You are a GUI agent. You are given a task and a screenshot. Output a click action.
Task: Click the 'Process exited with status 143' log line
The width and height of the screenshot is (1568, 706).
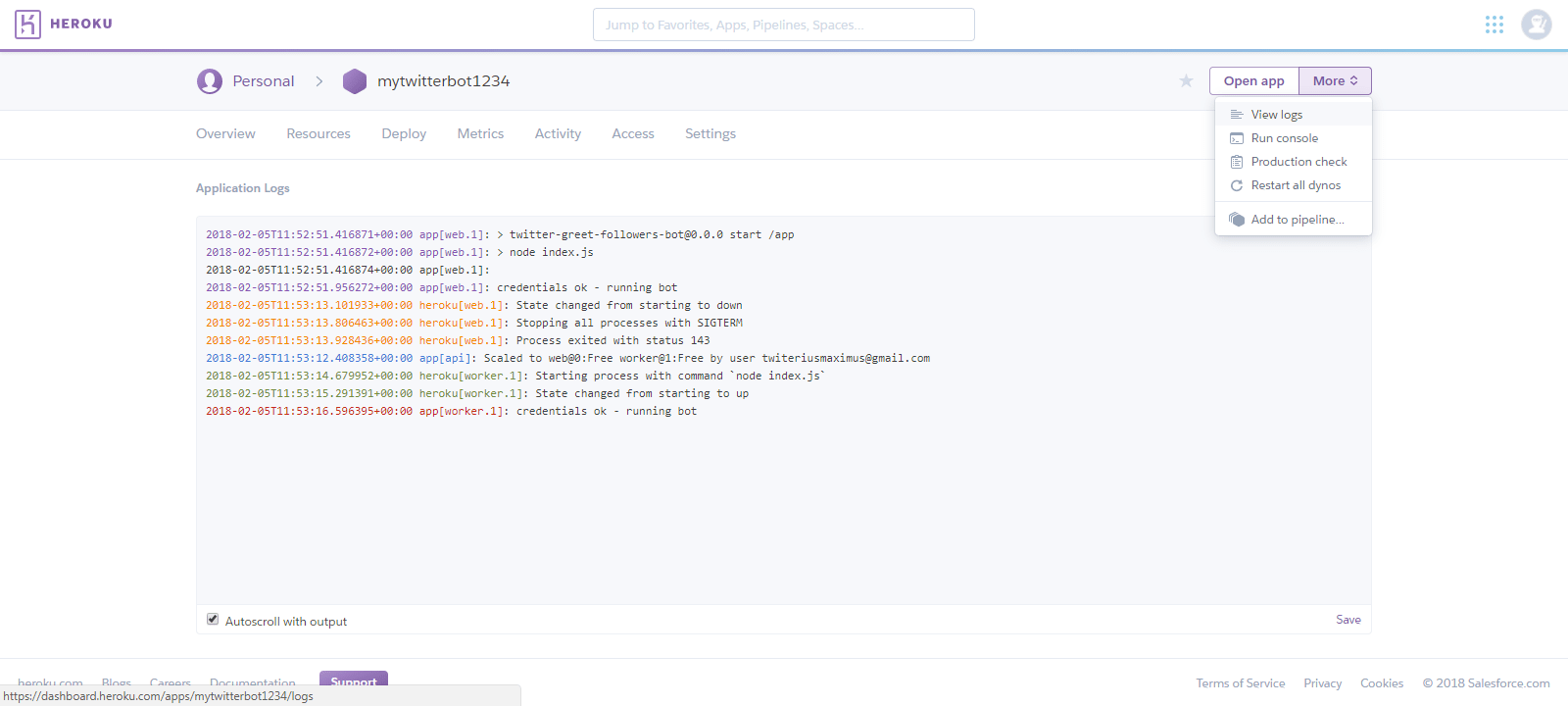tap(458, 341)
